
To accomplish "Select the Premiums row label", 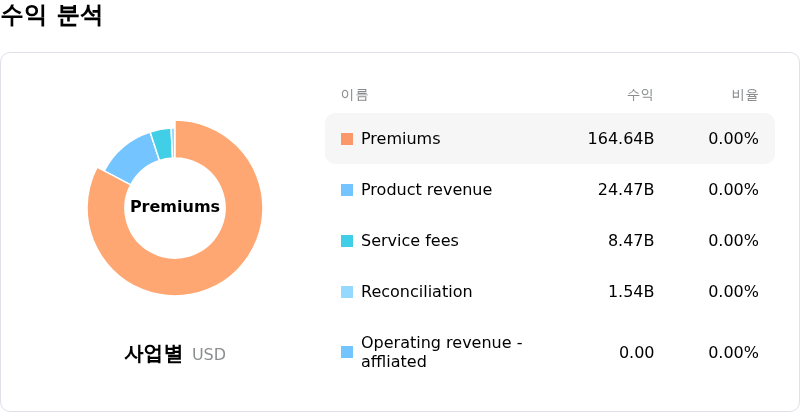I will click(401, 139).
